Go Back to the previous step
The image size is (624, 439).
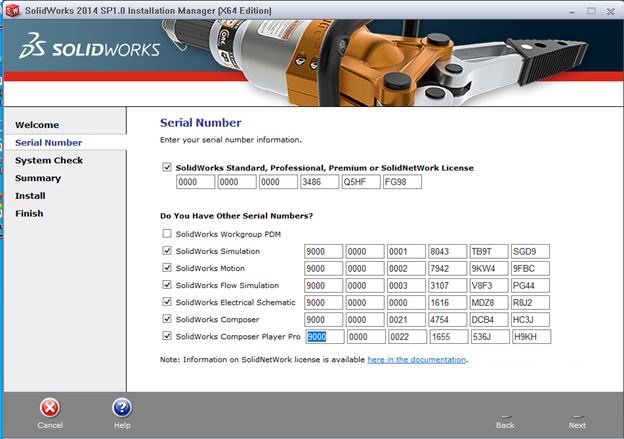[x=505, y=425]
